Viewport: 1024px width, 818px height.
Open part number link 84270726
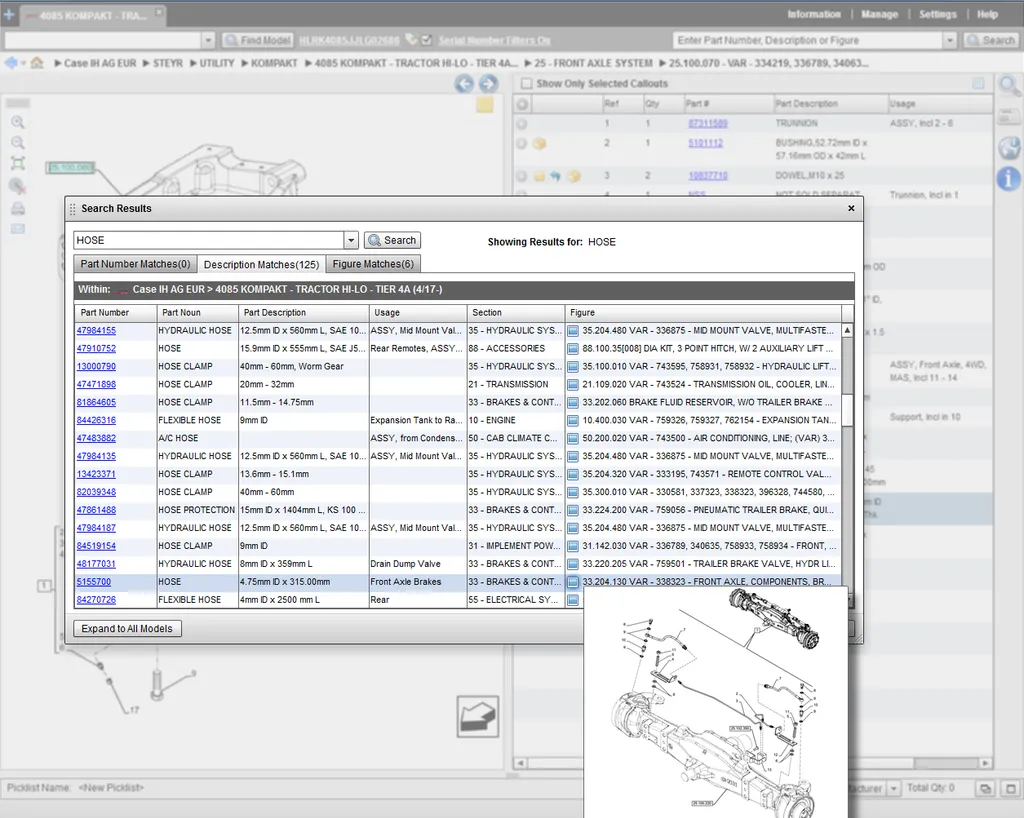tap(96, 600)
